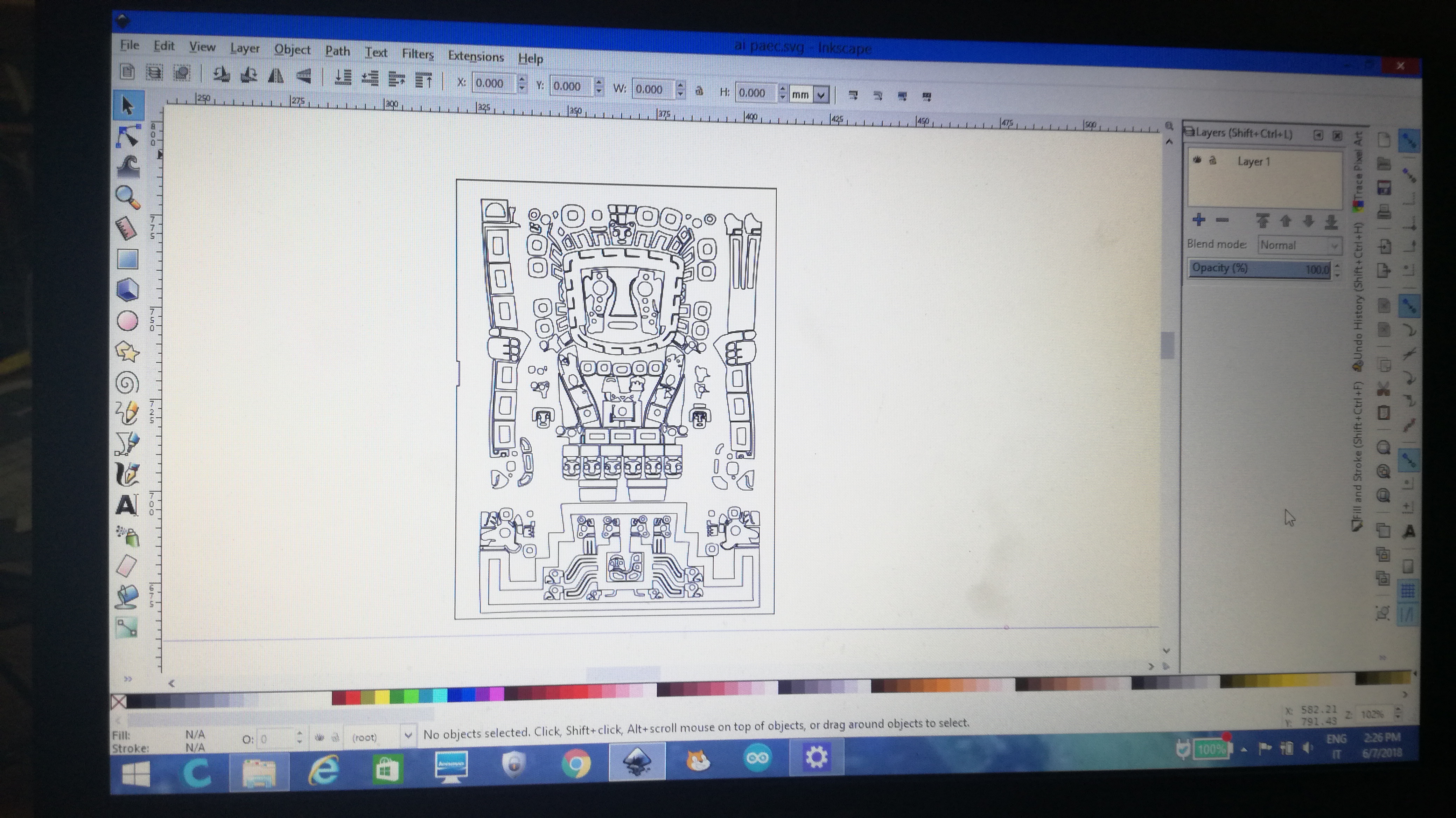The image size is (1456, 818).
Task: Select the 3D Box tool
Action: [128, 290]
